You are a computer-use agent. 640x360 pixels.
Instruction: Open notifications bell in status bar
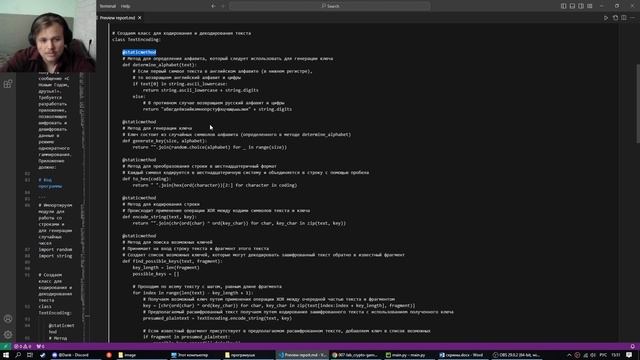click(633, 346)
